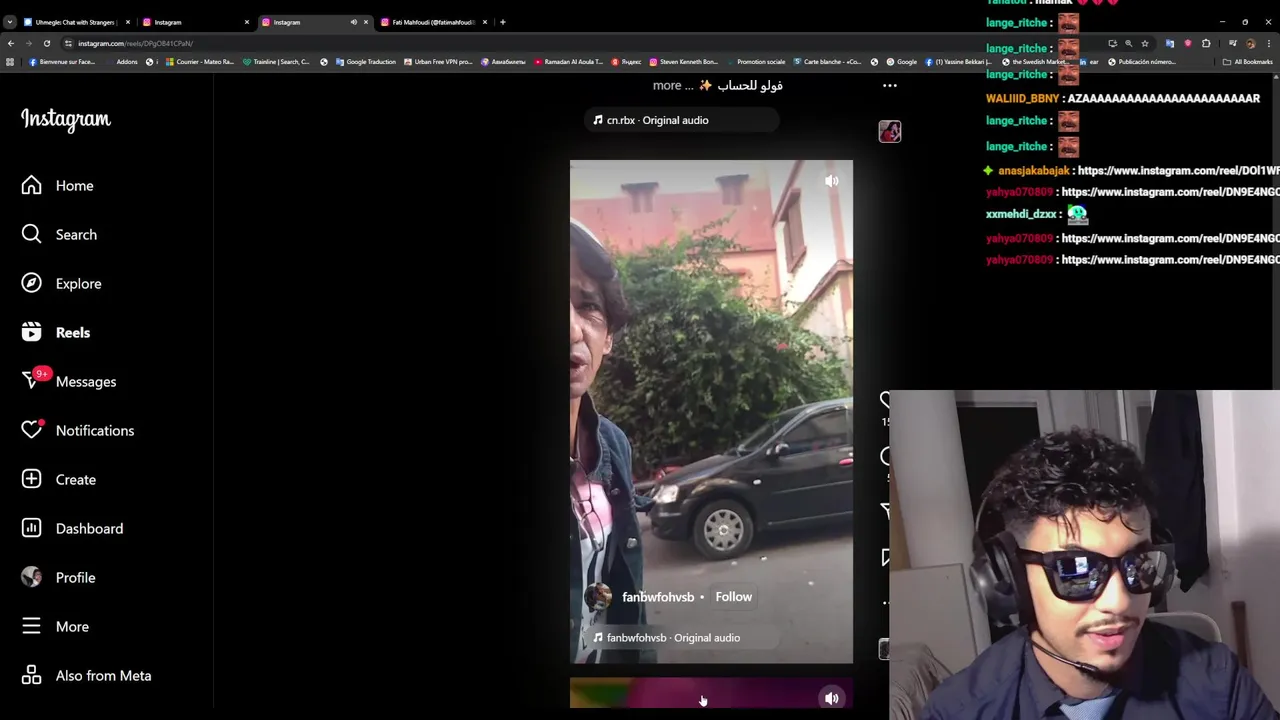Viewport: 1280px width, 720px height.
Task: View site information for instagram.com
Action: [68, 43]
